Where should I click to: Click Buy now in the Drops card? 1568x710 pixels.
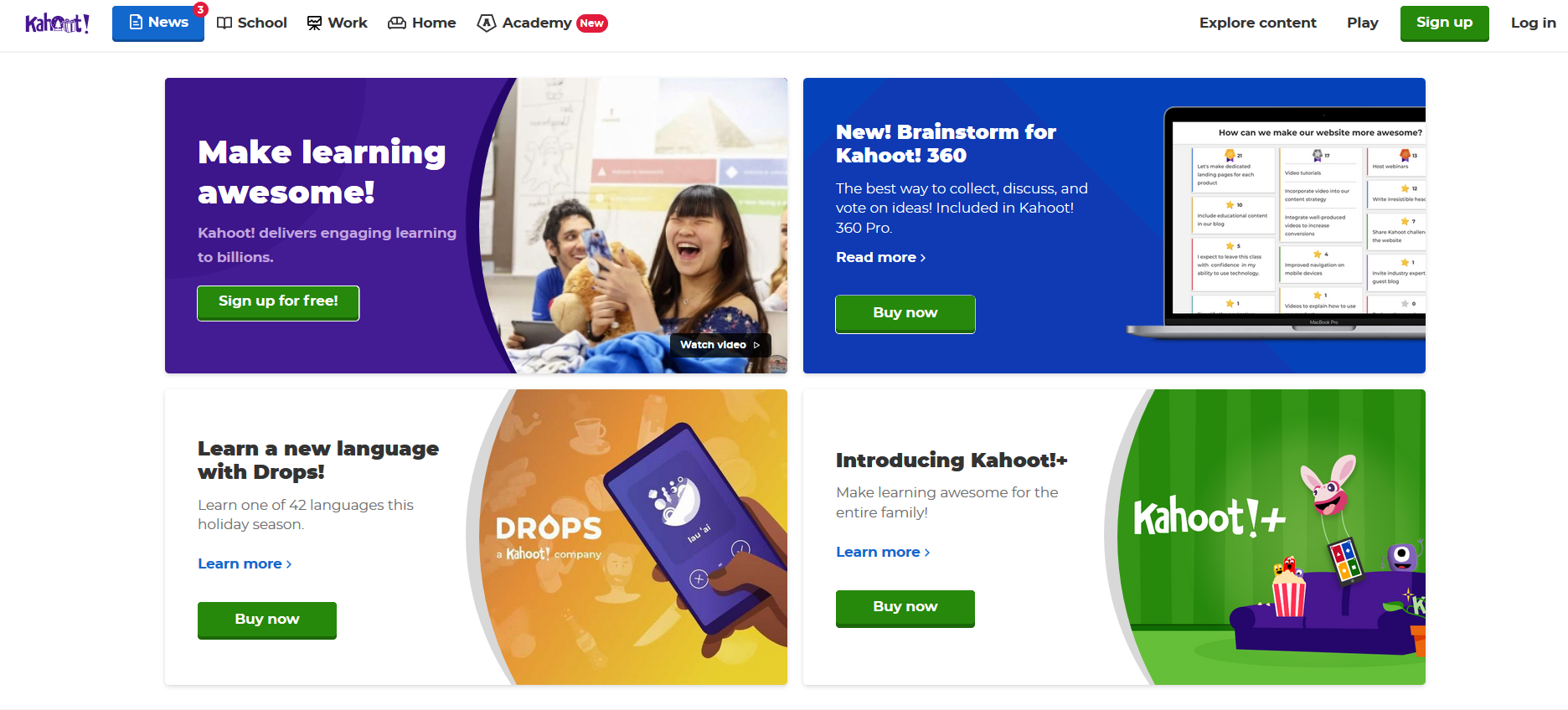click(266, 620)
